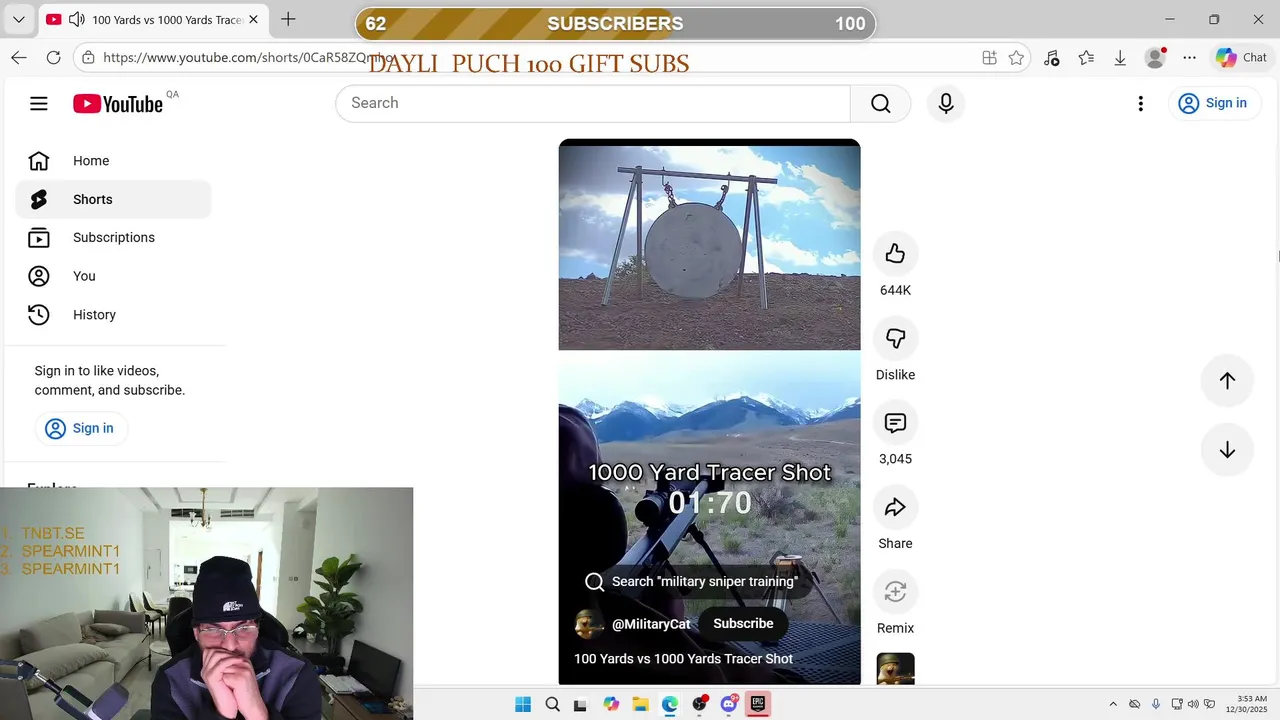
Task: Go to the previous short with up arrow
Action: (x=1227, y=380)
